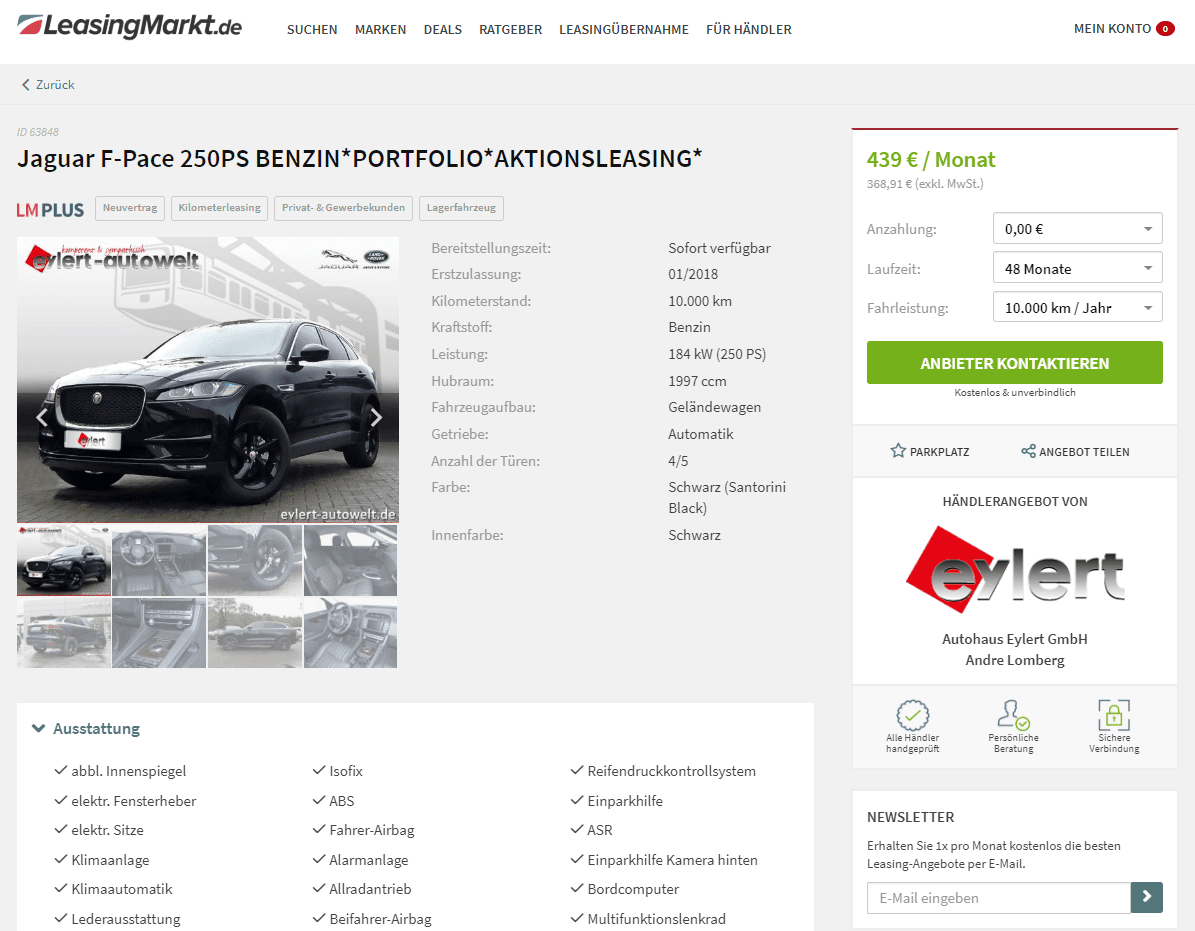
Task: Show the next car photo arrow
Action: click(x=376, y=418)
